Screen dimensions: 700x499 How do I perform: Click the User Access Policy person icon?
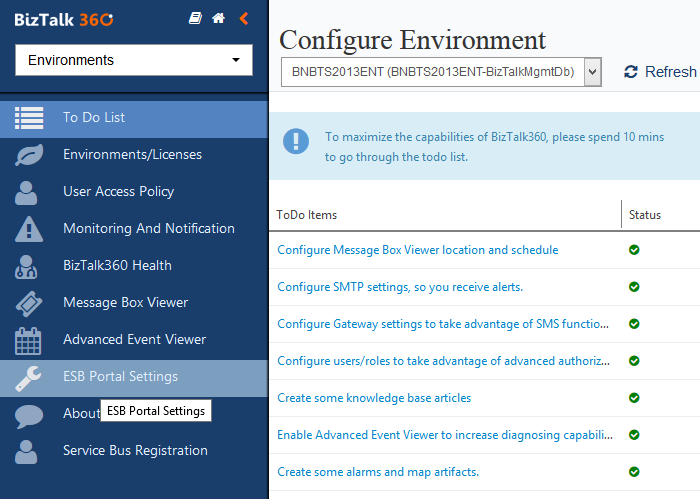[x=29, y=191]
